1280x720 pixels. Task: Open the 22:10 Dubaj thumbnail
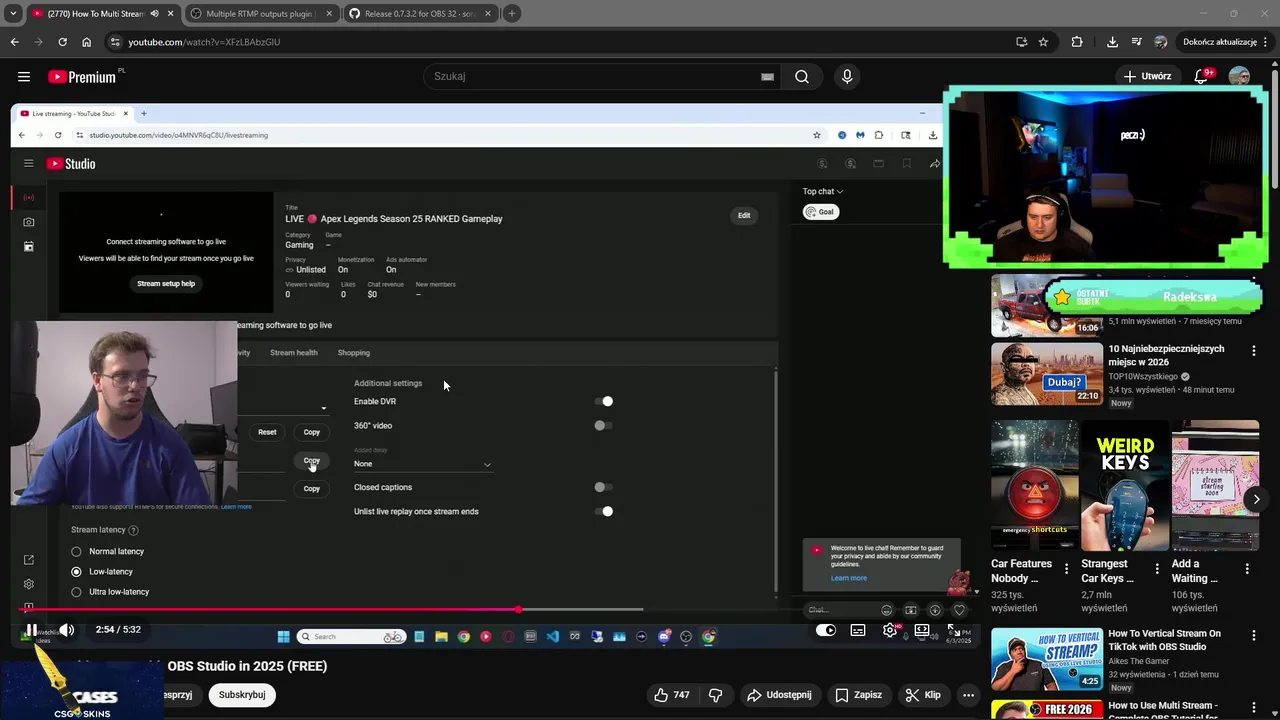pyautogui.click(x=1047, y=374)
